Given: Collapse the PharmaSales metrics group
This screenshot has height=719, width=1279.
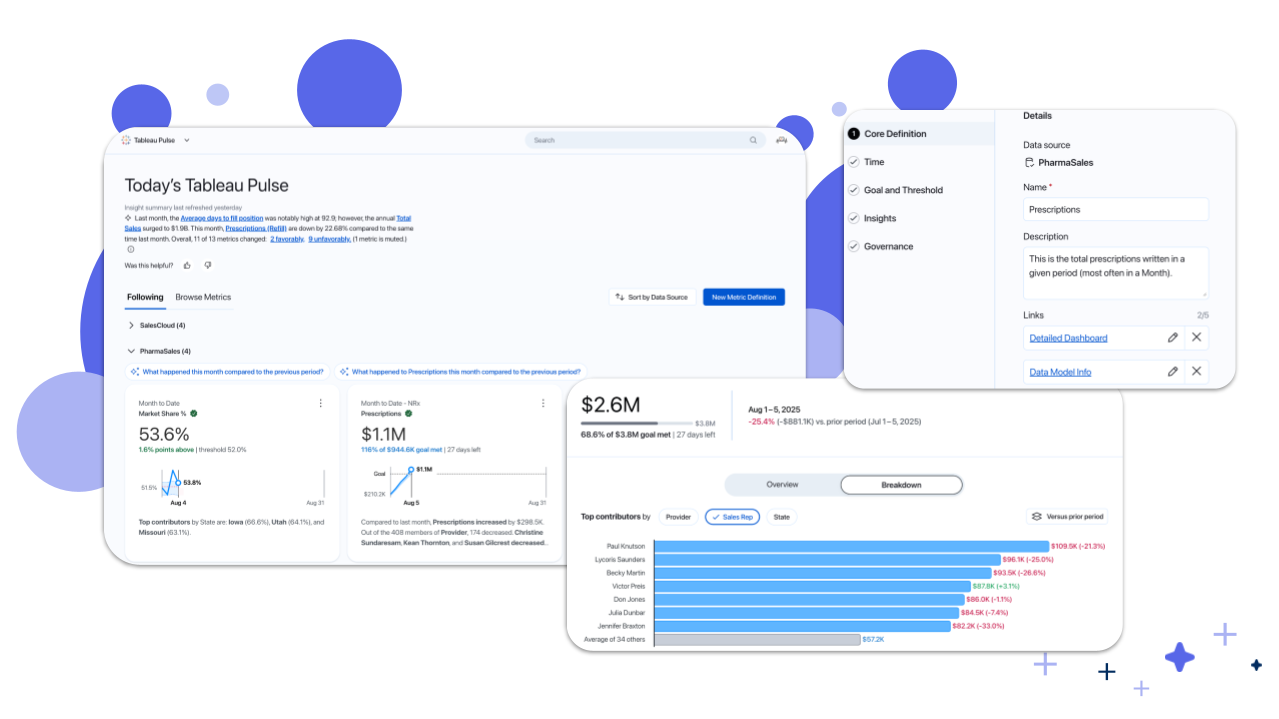Looking at the screenshot, I should [131, 351].
